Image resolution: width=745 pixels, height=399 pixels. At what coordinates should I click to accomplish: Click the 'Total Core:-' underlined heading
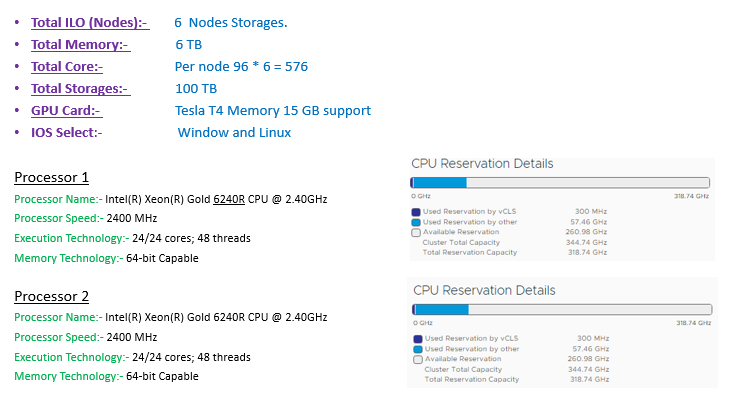click(67, 66)
